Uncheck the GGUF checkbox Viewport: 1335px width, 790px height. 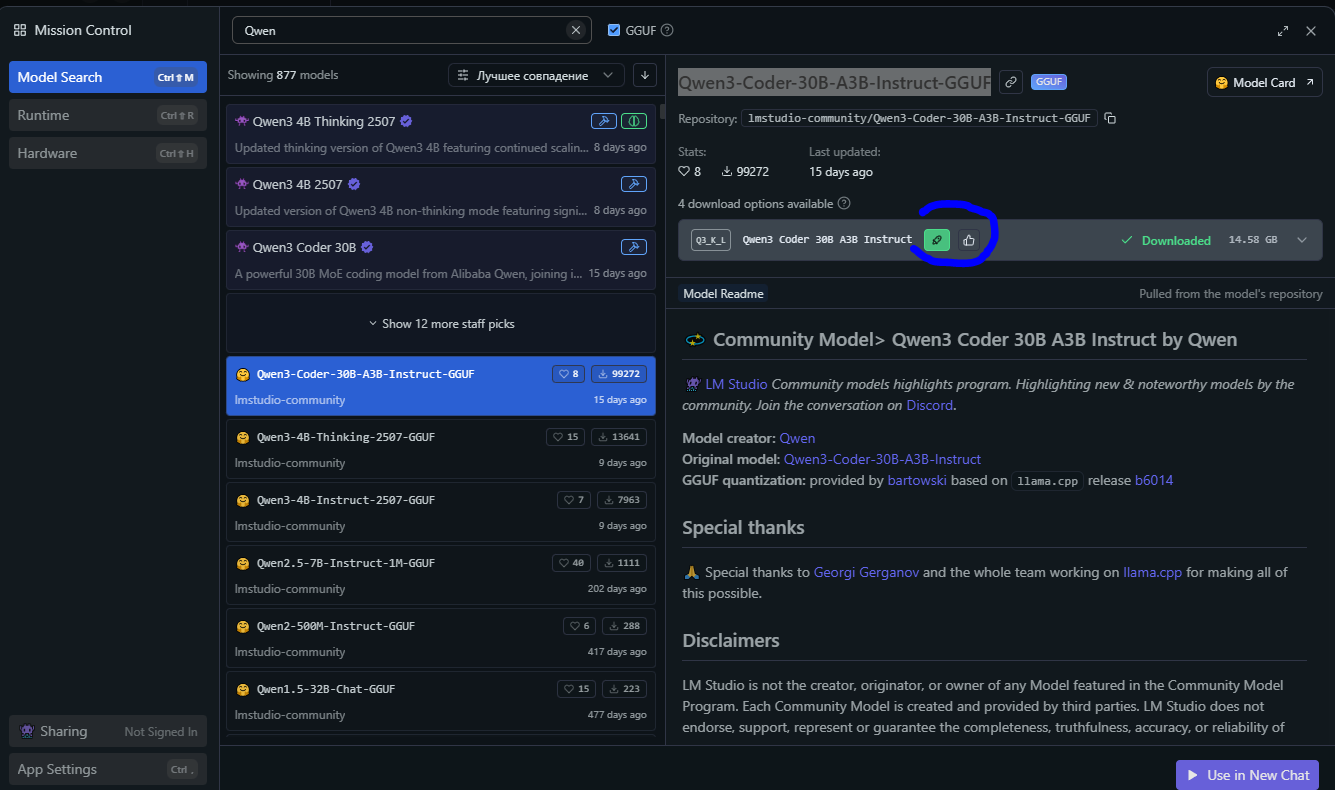614,30
